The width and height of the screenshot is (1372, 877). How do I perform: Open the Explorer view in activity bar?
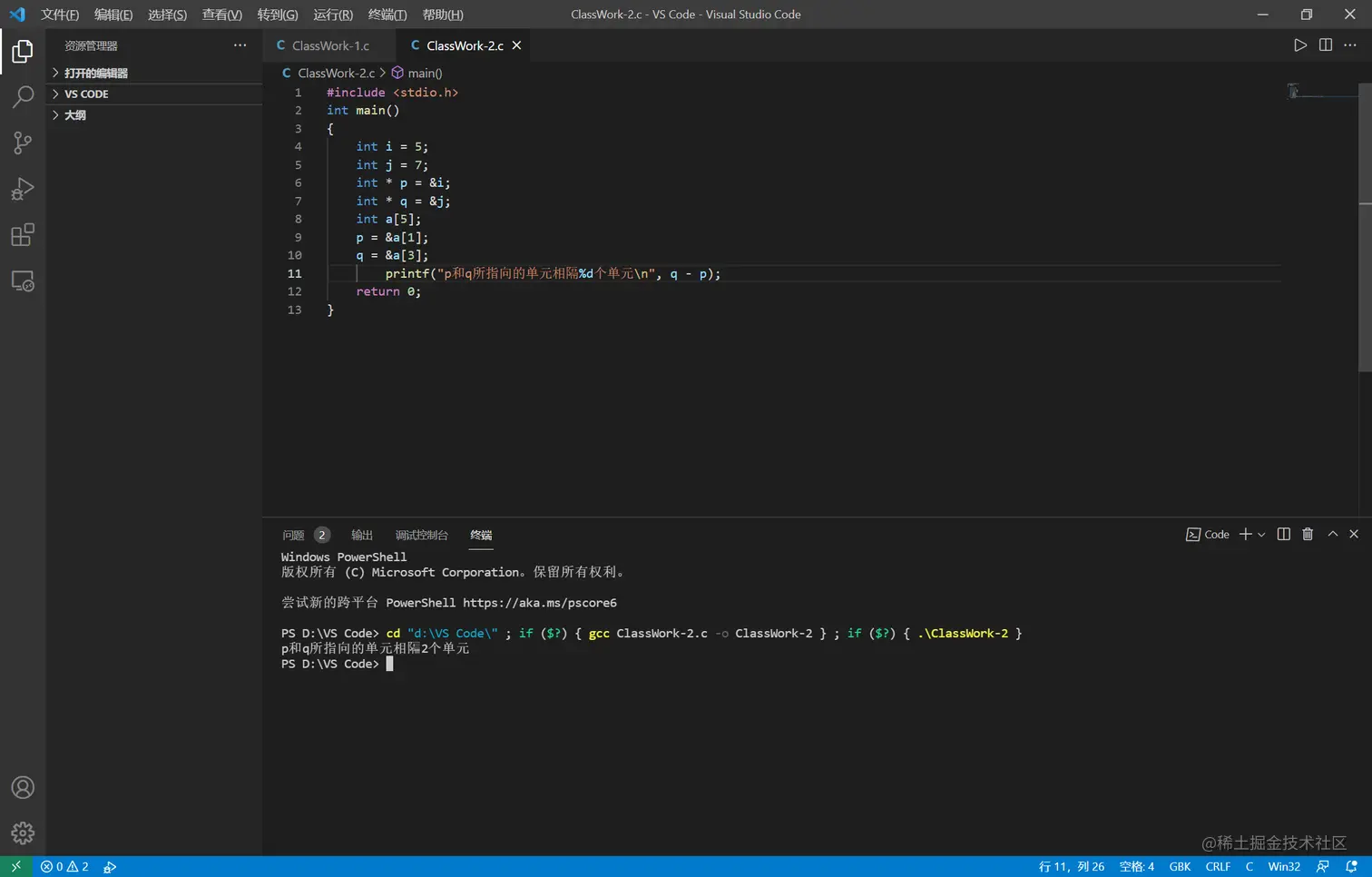pyautogui.click(x=23, y=52)
